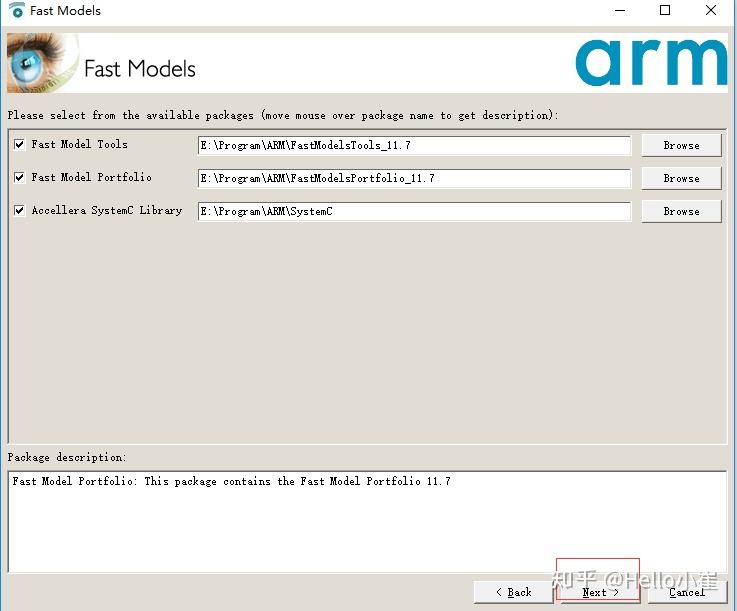Click the package description text box

click(367, 522)
